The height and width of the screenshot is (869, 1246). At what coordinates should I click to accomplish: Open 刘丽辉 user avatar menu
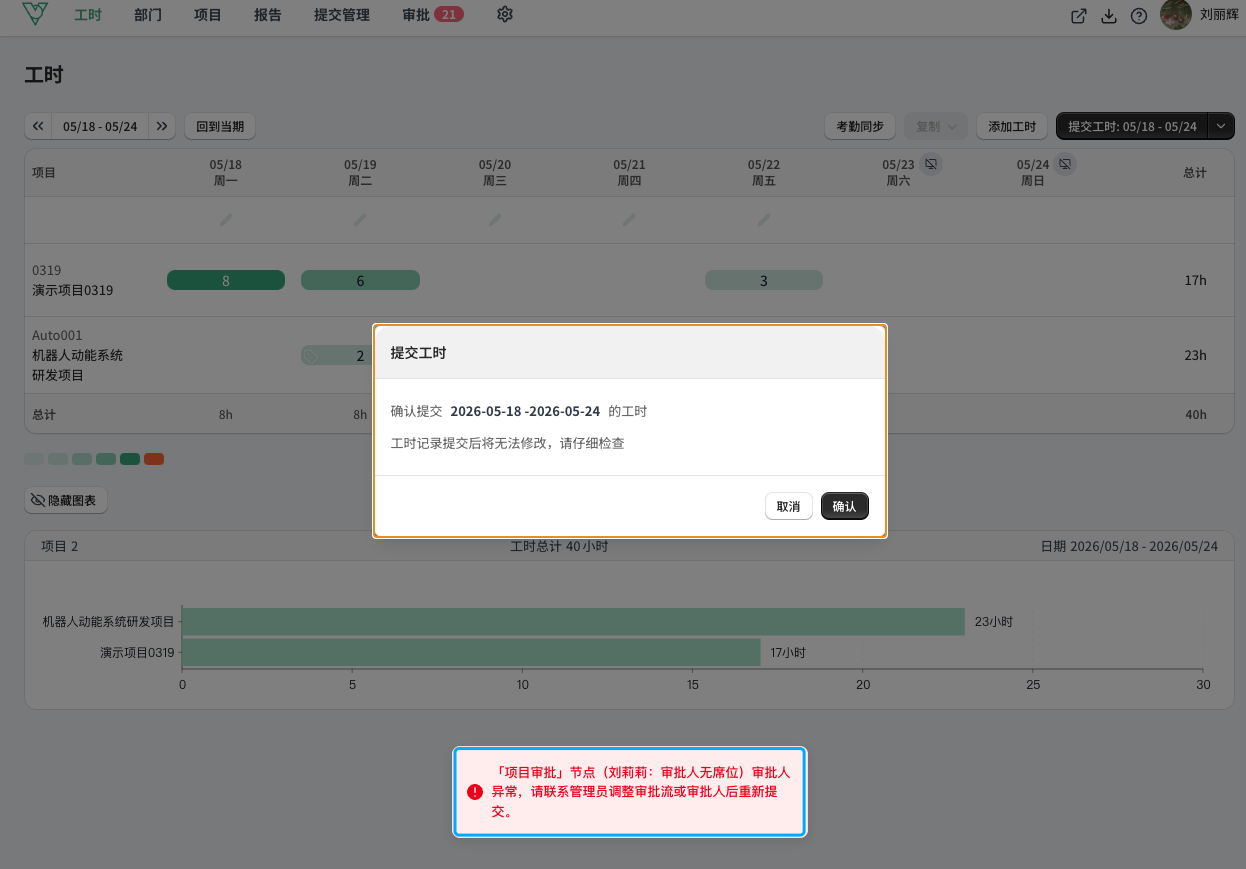point(1176,14)
